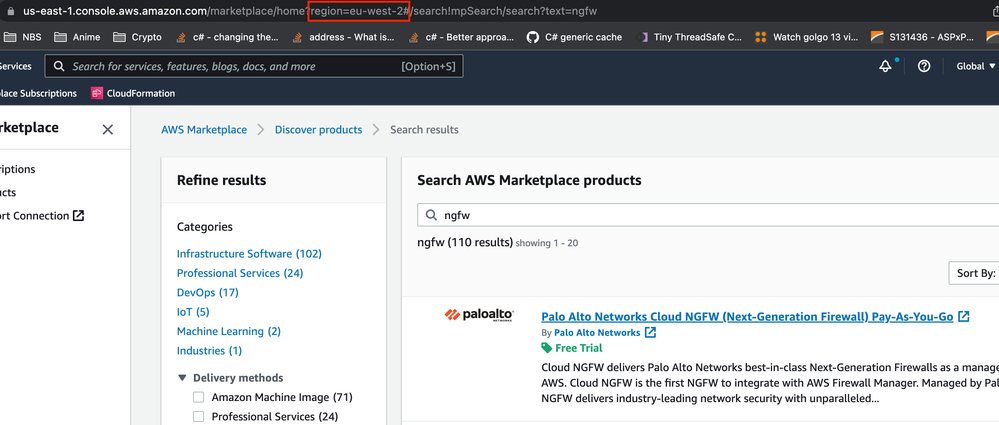Close the Marketplace side panel
Viewport: 999px width, 425px height.
pyautogui.click(x=108, y=129)
